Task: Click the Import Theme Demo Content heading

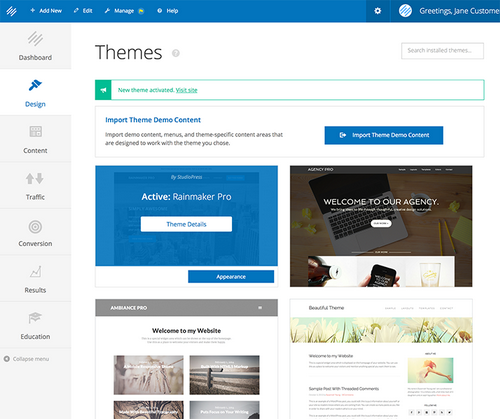Action: click(153, 120)
